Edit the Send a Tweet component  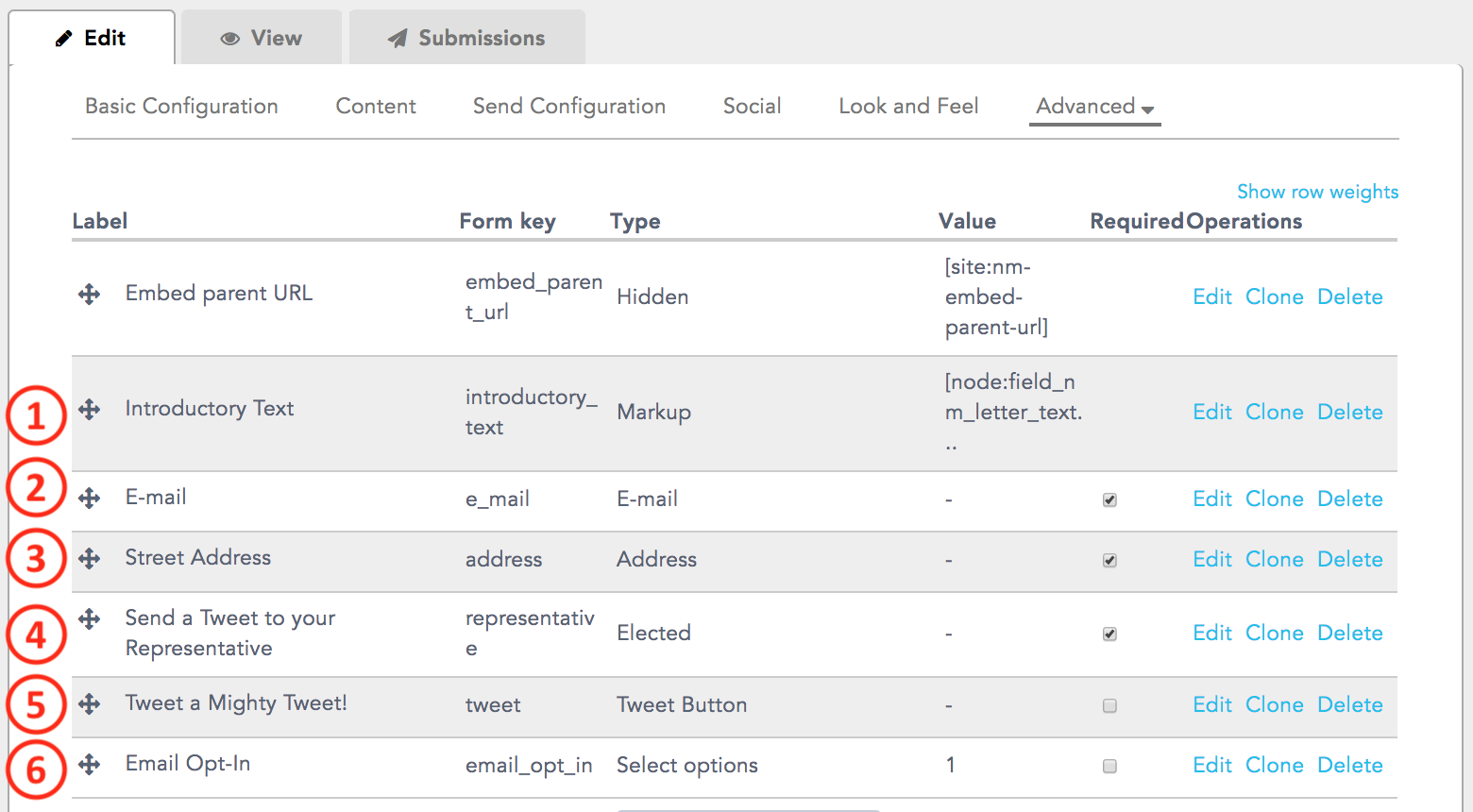click(x=1212, y=633)
